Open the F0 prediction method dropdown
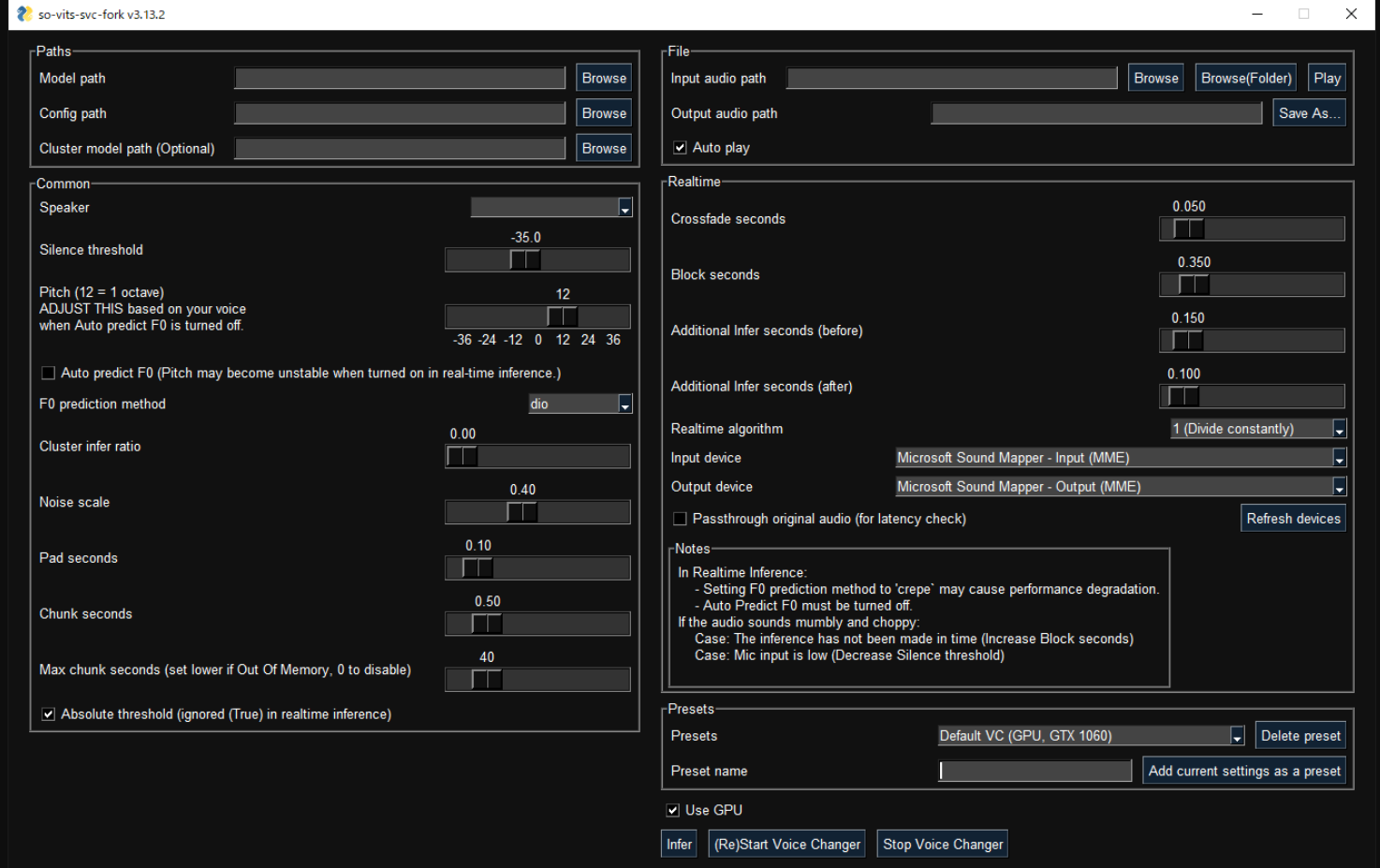 (x=624, y=404)
